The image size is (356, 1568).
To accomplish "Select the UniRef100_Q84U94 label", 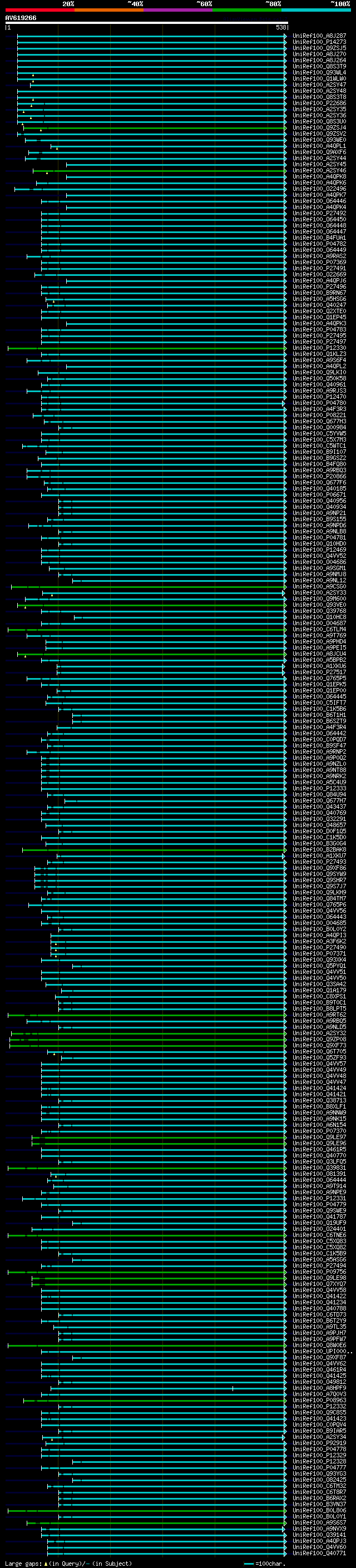I will pos(319,794).
